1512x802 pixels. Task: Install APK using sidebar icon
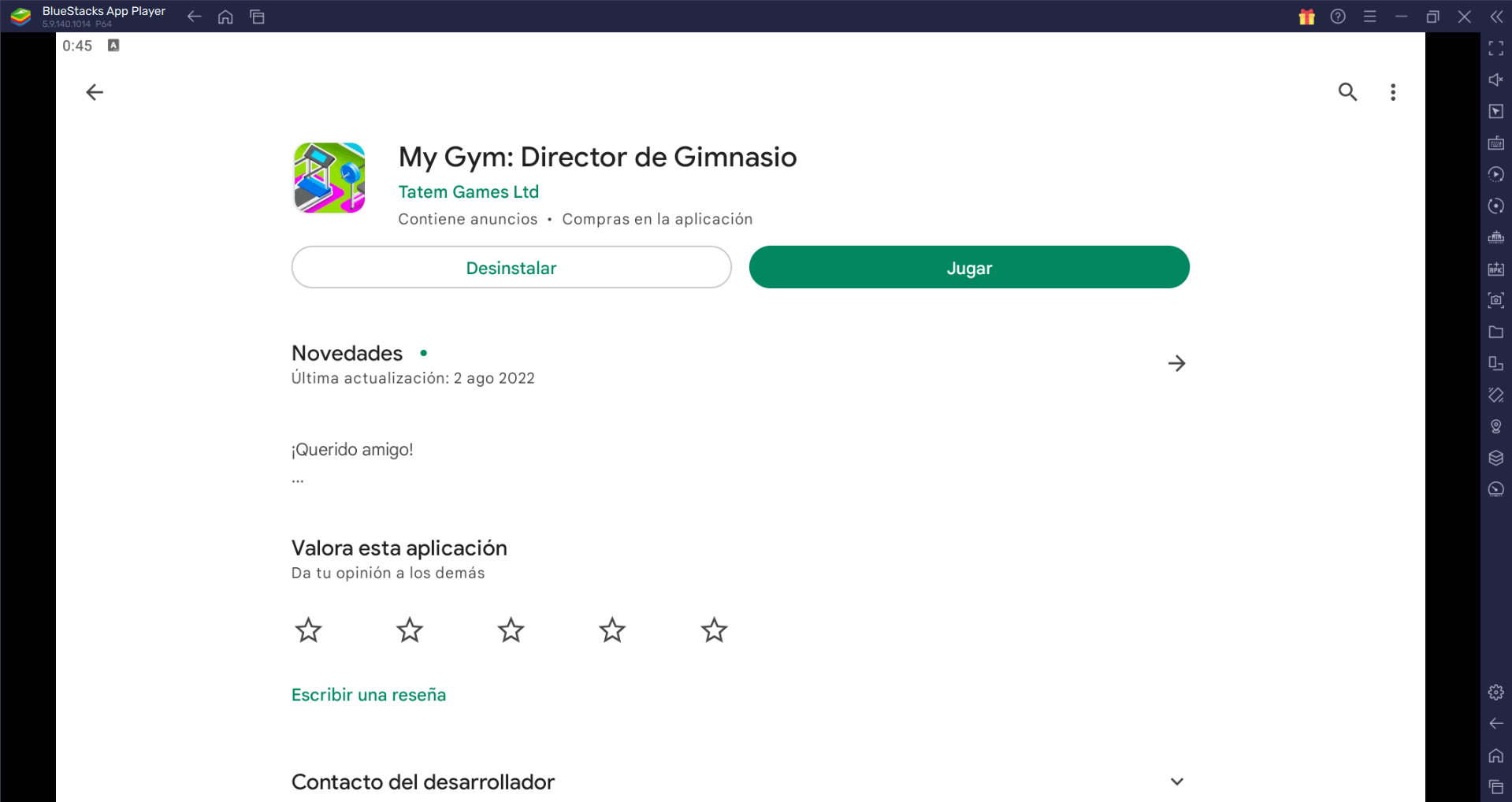pyautogui.click(x=1496, y=269)
